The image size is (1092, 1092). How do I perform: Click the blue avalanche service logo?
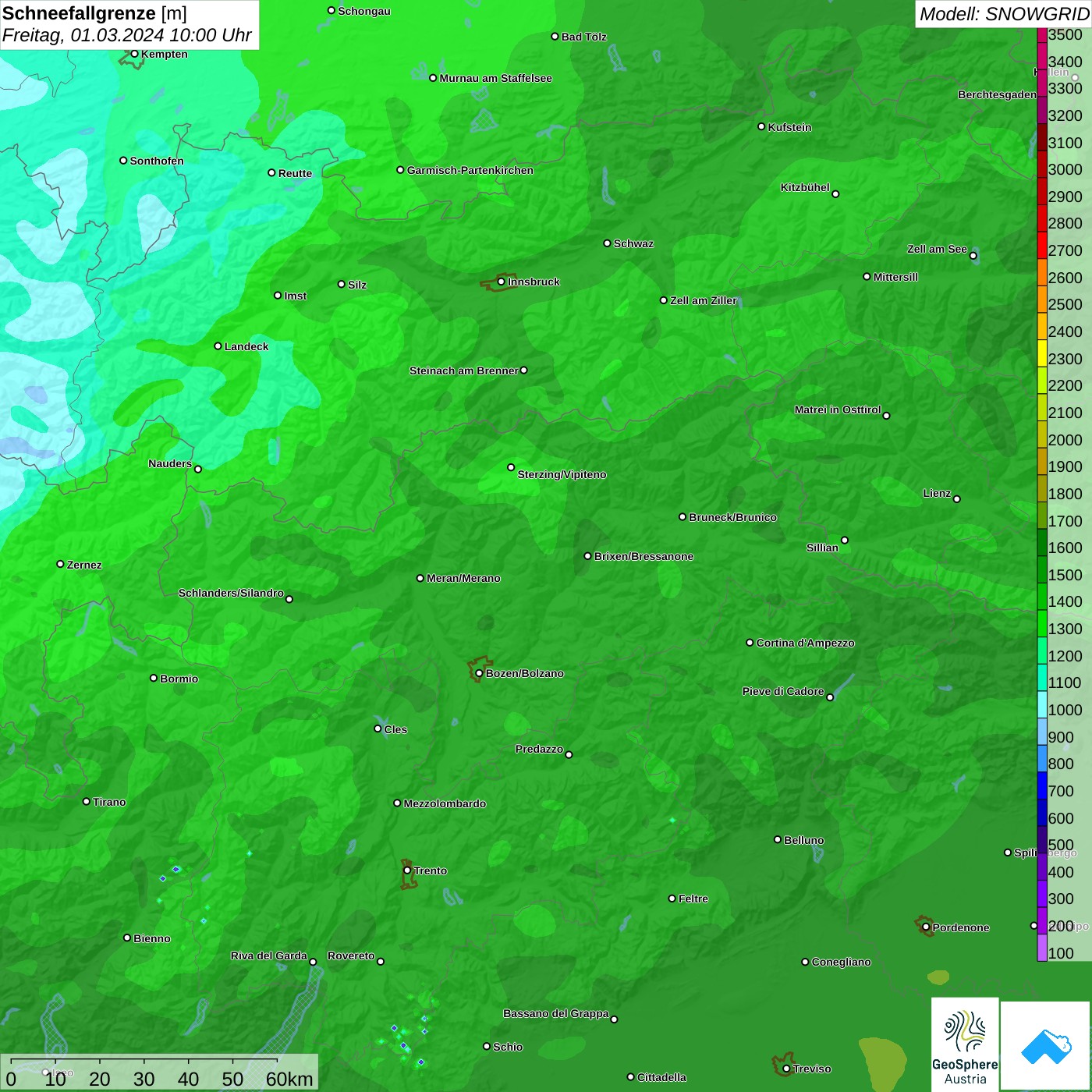(1046, 1046)
